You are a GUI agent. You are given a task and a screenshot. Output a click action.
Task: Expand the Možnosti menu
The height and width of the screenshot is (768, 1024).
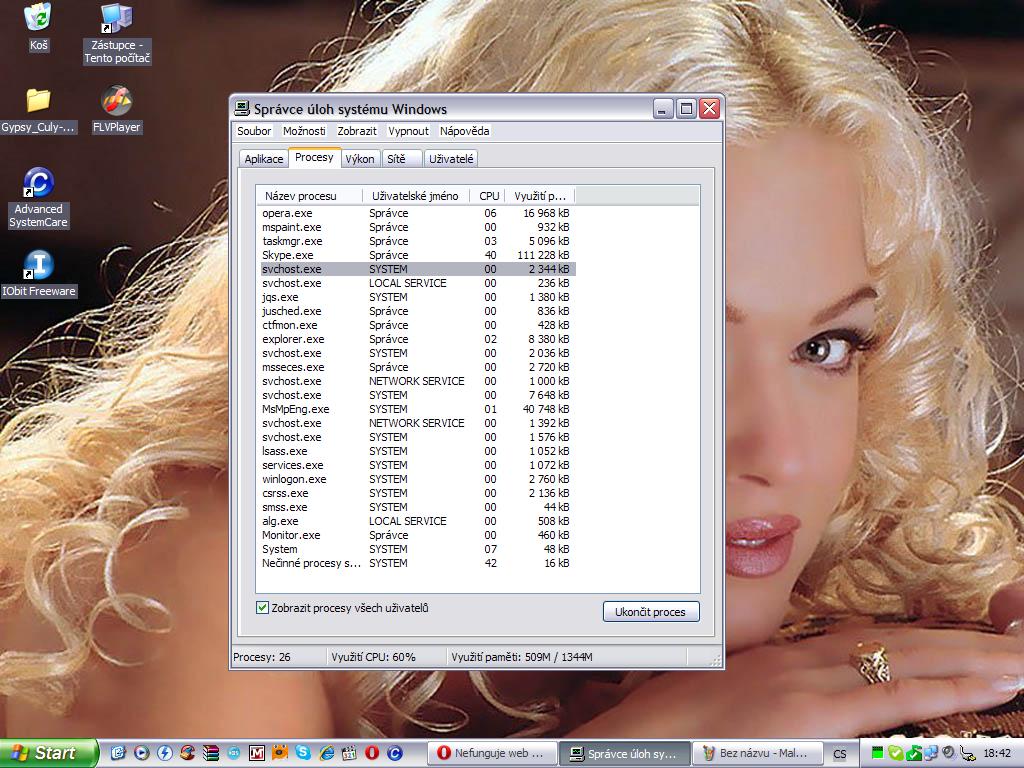click(x=304, y=131)
